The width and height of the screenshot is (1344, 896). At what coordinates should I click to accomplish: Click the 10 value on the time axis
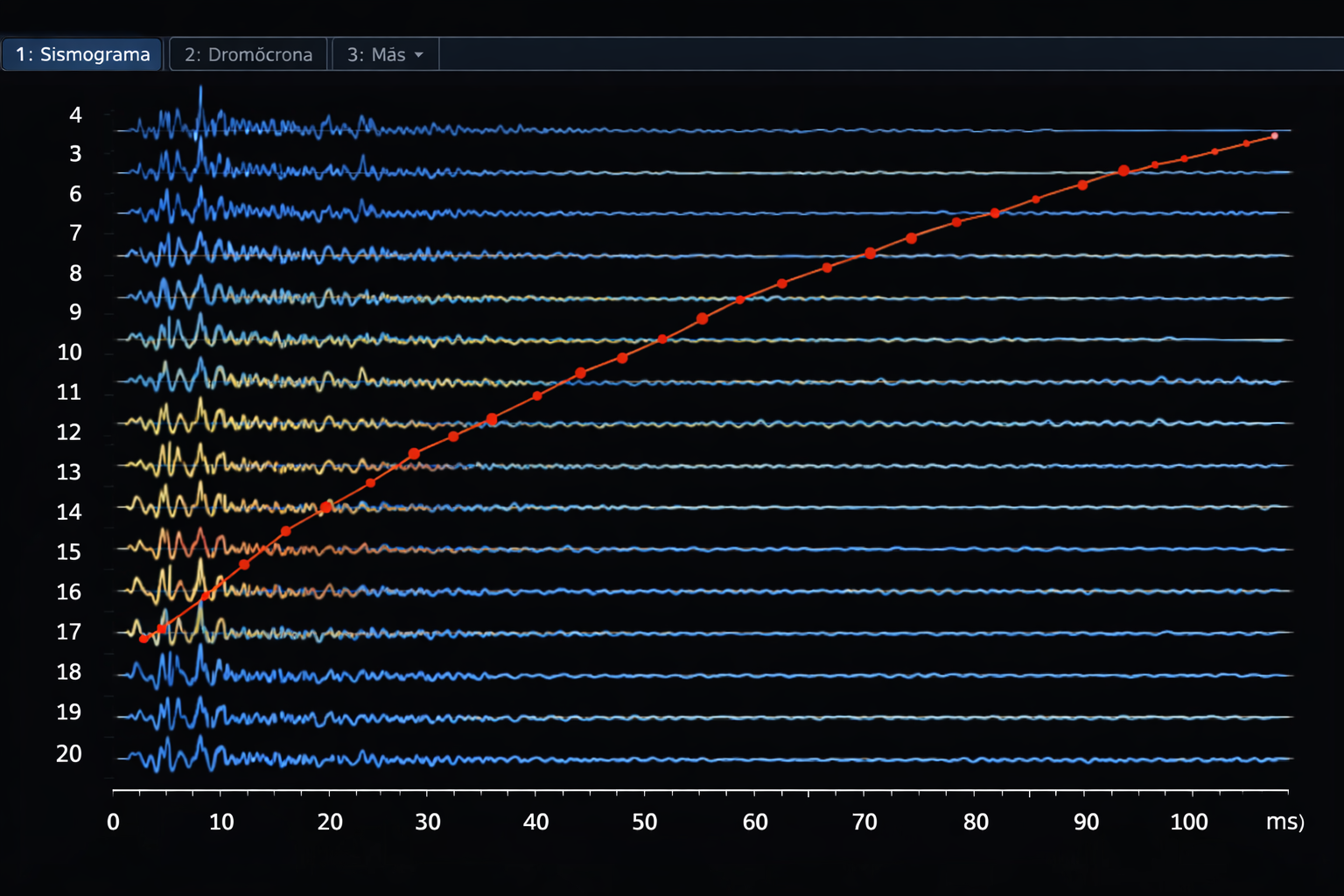click(x=221, y=822)
